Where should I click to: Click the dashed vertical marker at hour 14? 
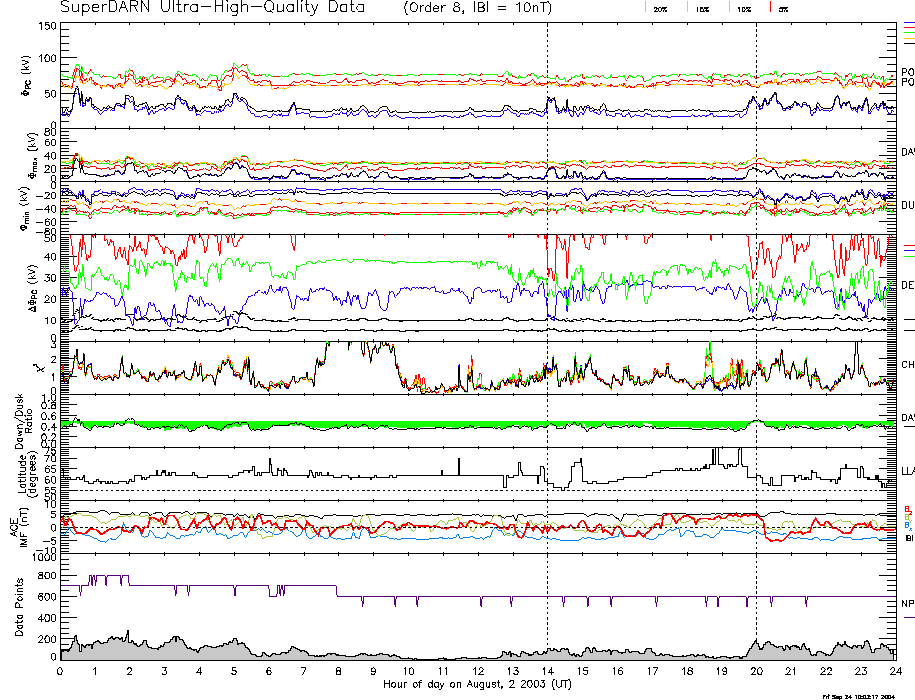tap(547, 300)
